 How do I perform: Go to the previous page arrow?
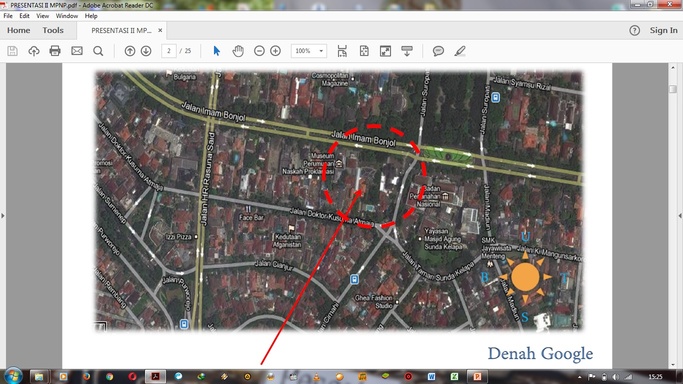130,51
